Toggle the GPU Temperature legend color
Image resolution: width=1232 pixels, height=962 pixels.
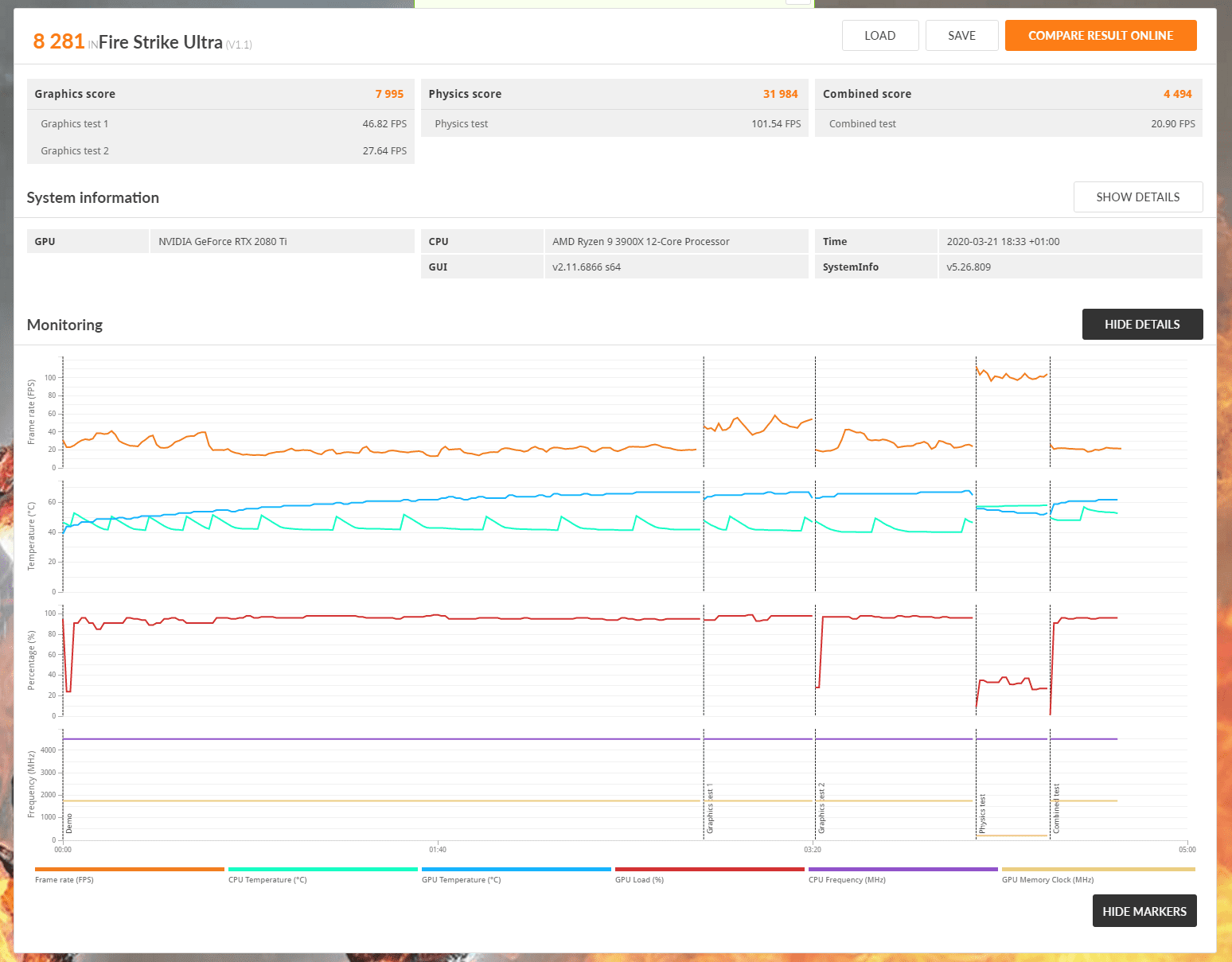517,870
